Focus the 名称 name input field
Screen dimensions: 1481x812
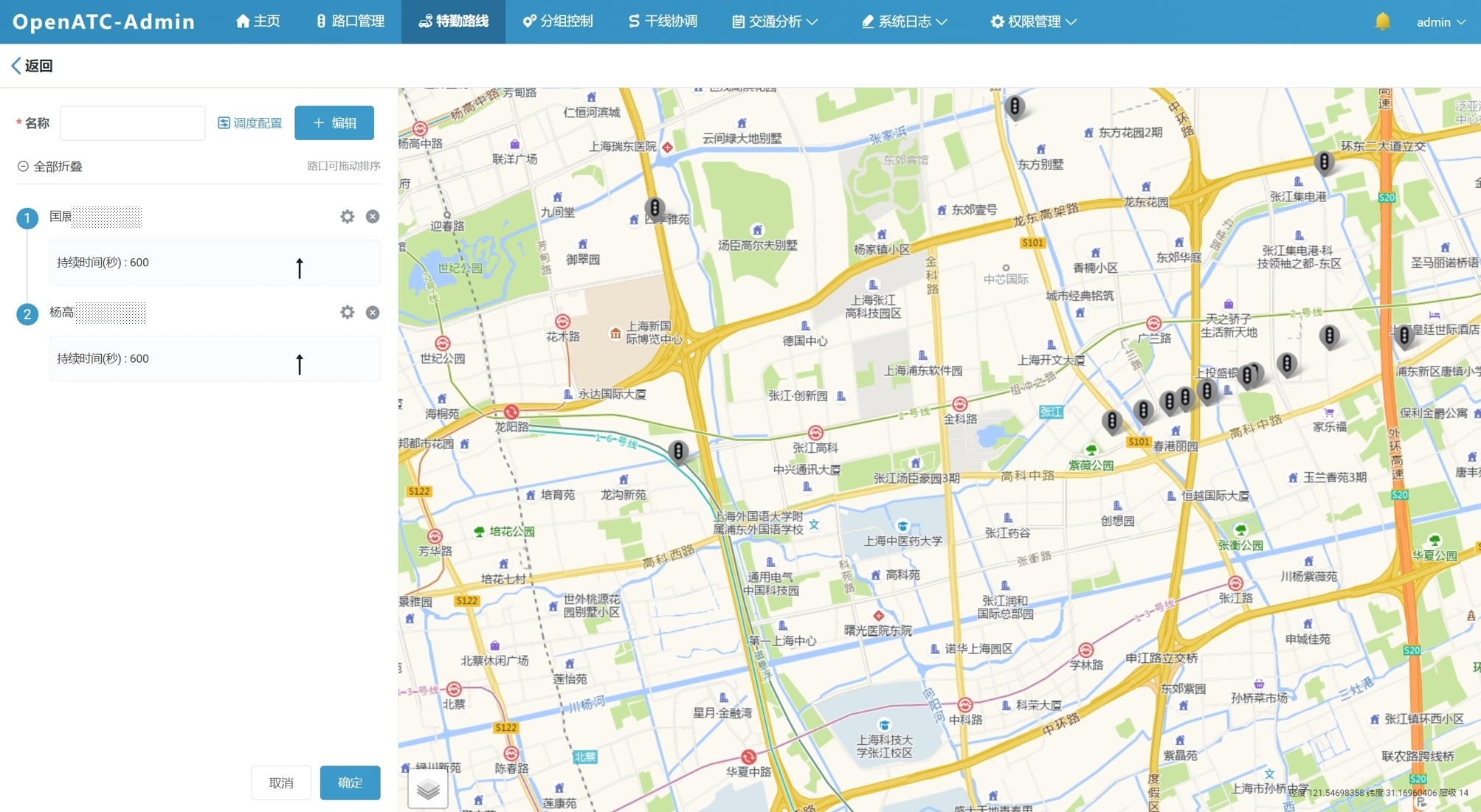pyautogui.click(x=132, y=123)
